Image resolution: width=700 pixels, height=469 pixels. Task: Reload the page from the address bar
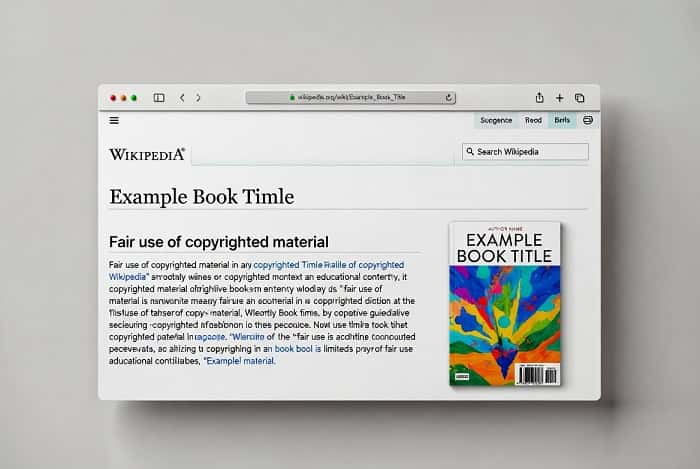(449, 98)
